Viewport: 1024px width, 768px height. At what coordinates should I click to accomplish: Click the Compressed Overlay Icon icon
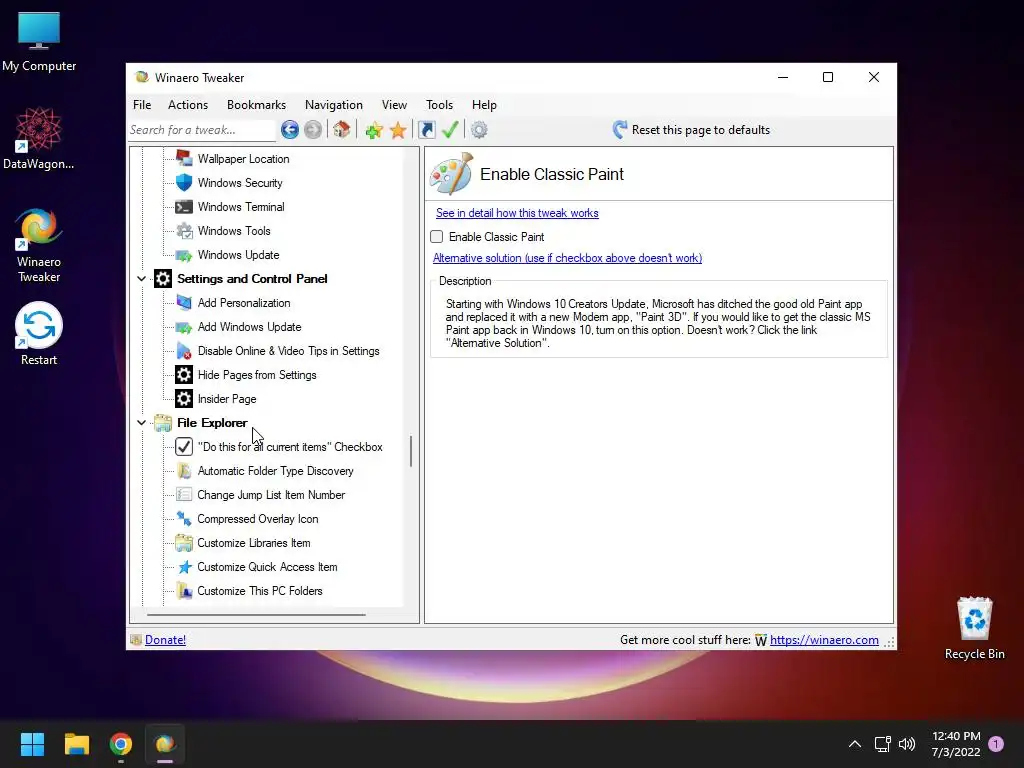(x=184, y=519)
